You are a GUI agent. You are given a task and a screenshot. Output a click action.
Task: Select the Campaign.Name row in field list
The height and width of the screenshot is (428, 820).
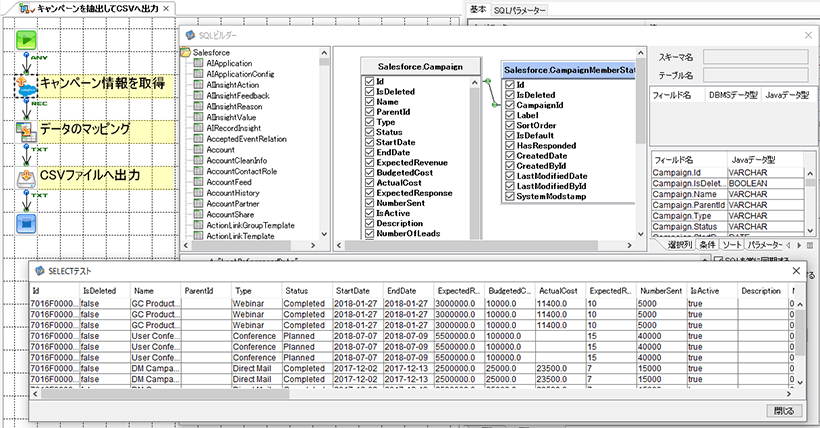tap(727, 194)
